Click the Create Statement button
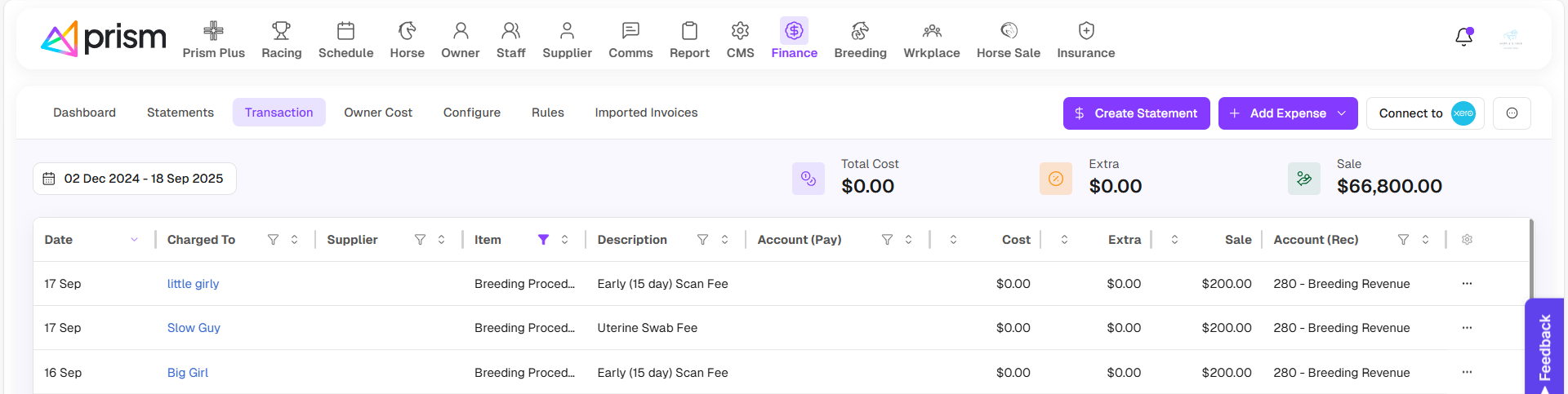This screenshot has width=1568, height=394. pos(1136,113)
